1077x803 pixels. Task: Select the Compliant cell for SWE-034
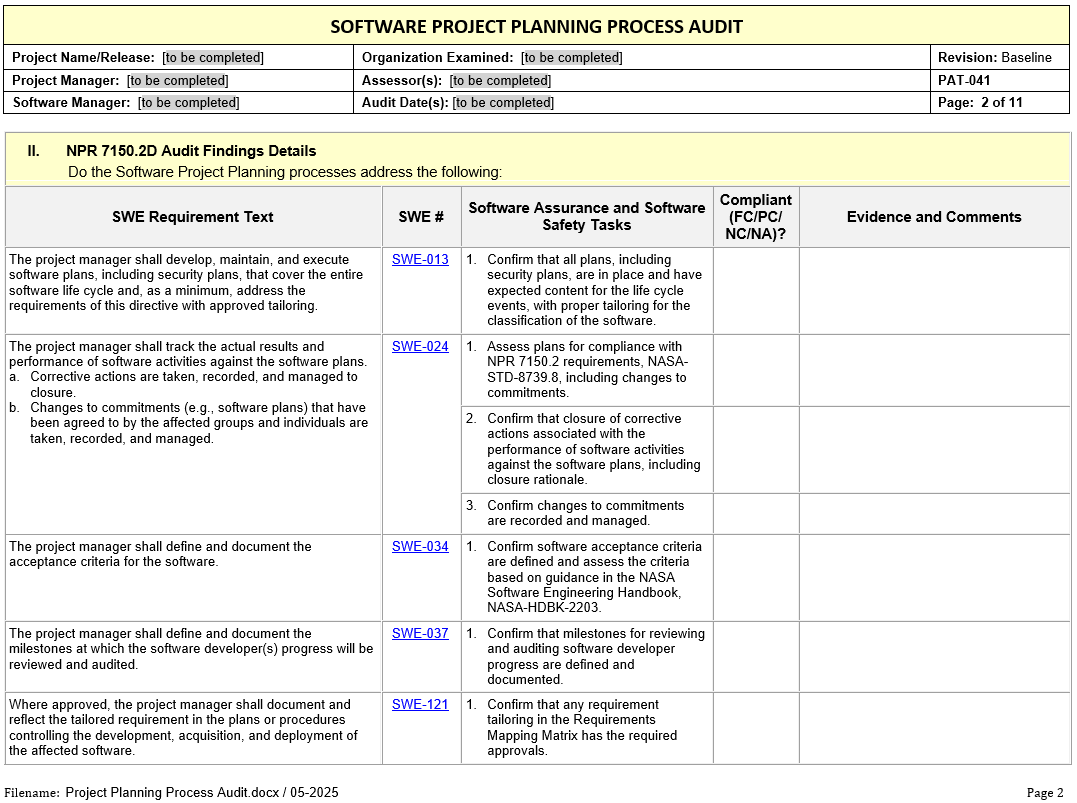pos(756,578)
